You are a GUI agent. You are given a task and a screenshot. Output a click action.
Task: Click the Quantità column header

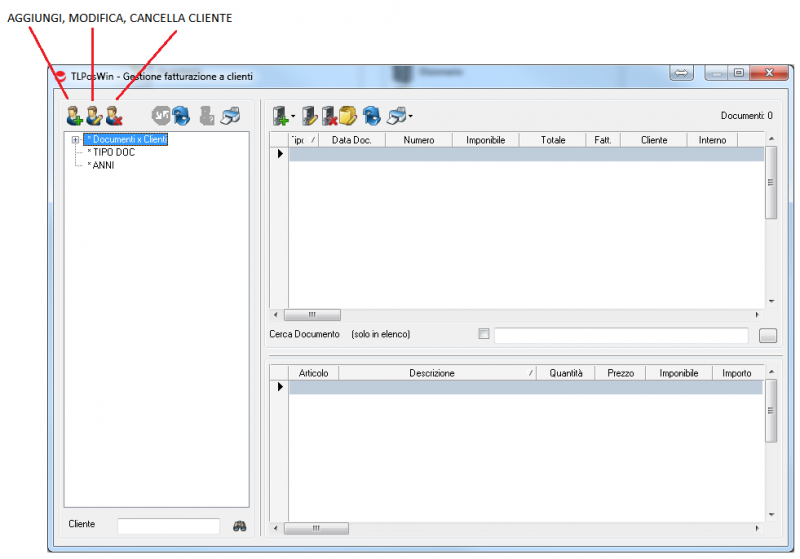tap(566, 373)
